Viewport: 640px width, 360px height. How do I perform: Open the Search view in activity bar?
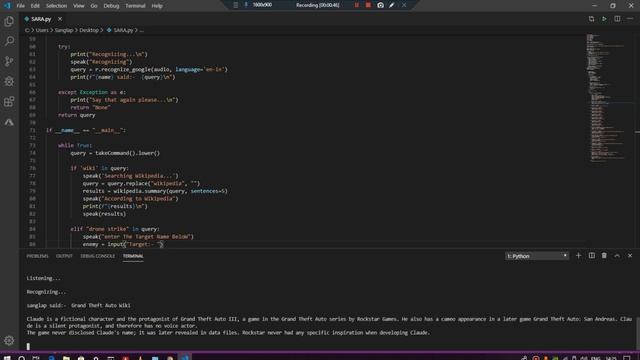pos(9,41)
